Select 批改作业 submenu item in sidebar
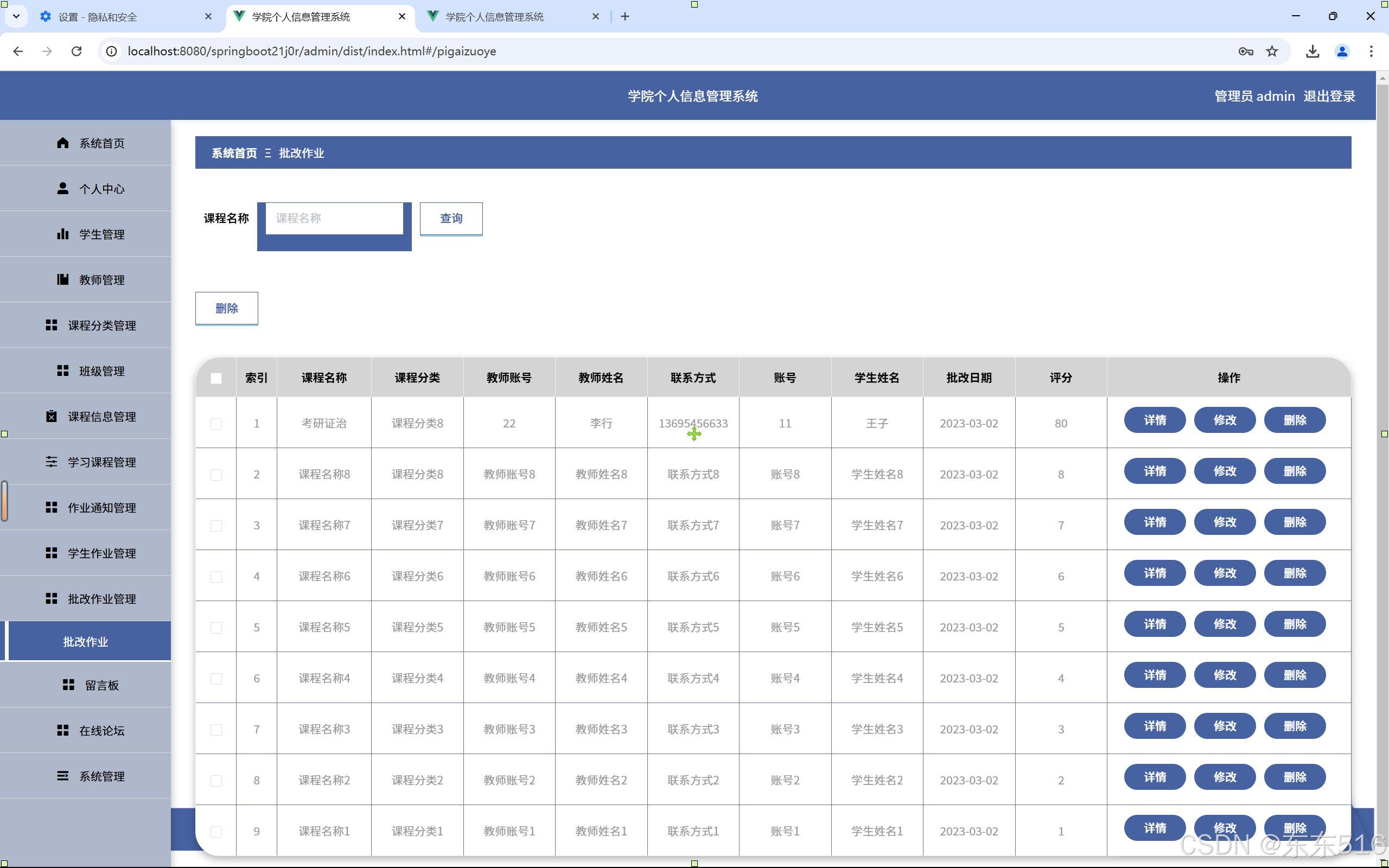This screenshot has width=1389, height=868. point(86,642)
